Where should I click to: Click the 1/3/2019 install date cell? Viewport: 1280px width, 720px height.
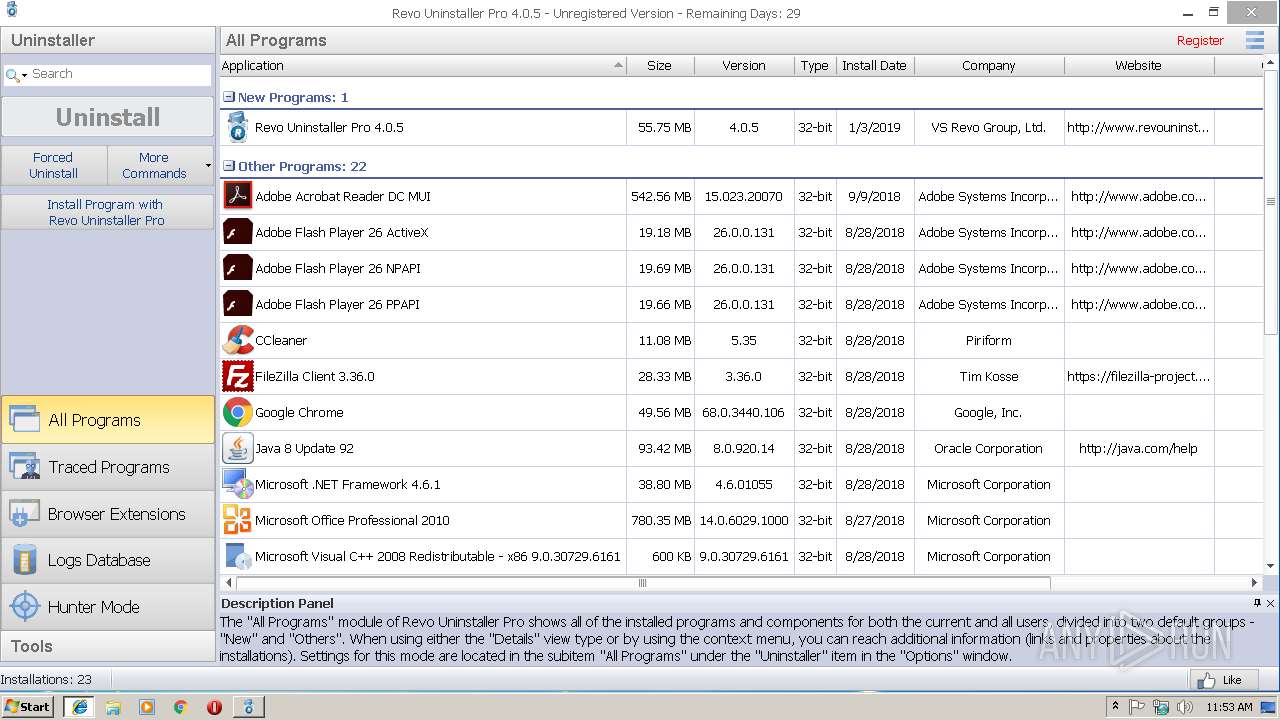[x=874, y=127]
